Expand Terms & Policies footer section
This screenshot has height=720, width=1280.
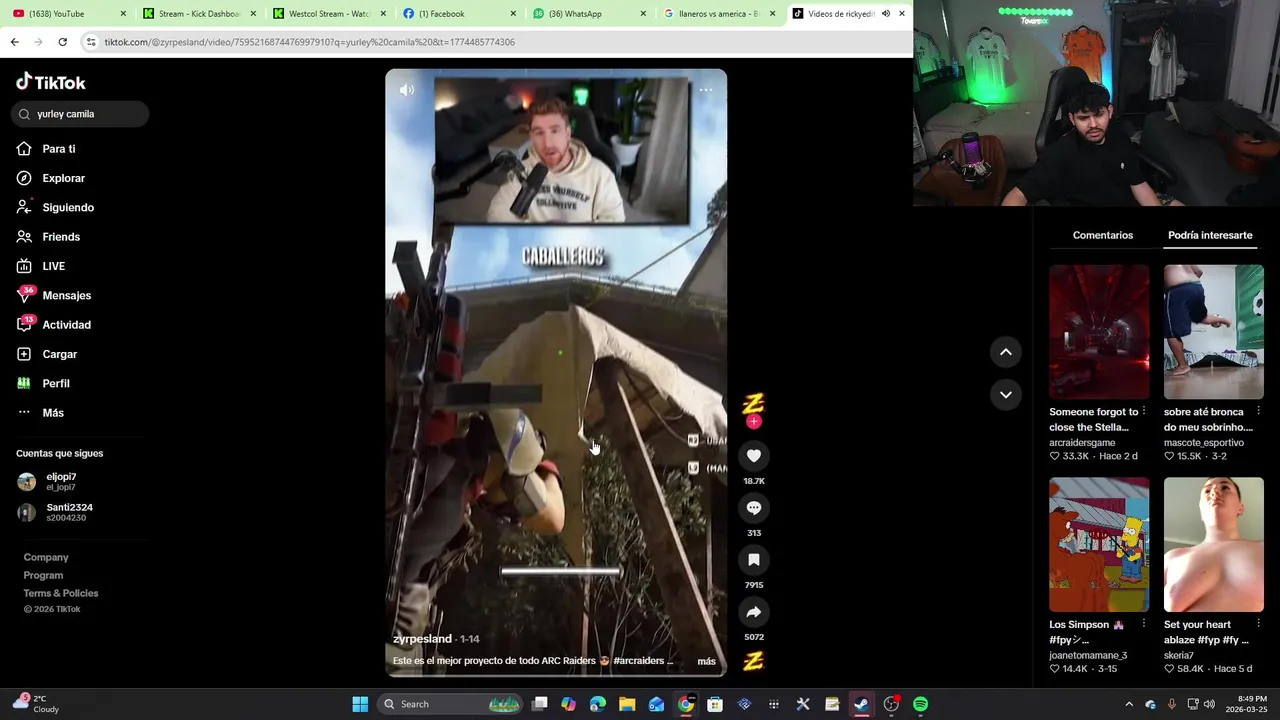point(61,593)
